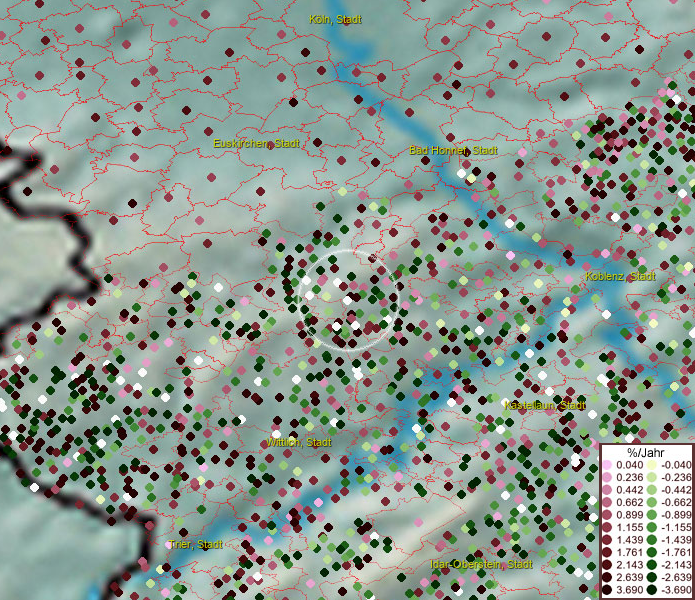Click the Bad Honnef, Stadt label
Screen dimensions: 695x600
tap(453, 150)
